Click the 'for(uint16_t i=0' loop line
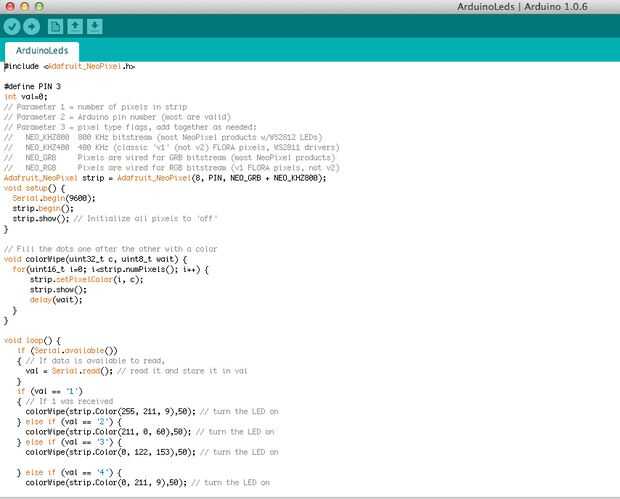This screenshot has width=620, height=499. coord(110,269)
